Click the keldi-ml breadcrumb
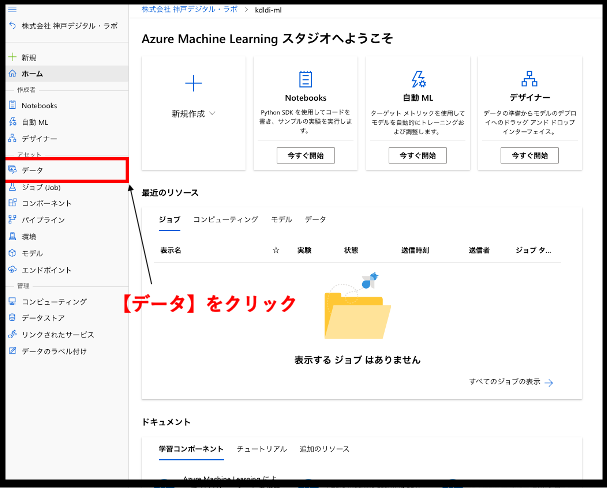The height and width of the screenshot is (488, 607). (x=268, y=10)
